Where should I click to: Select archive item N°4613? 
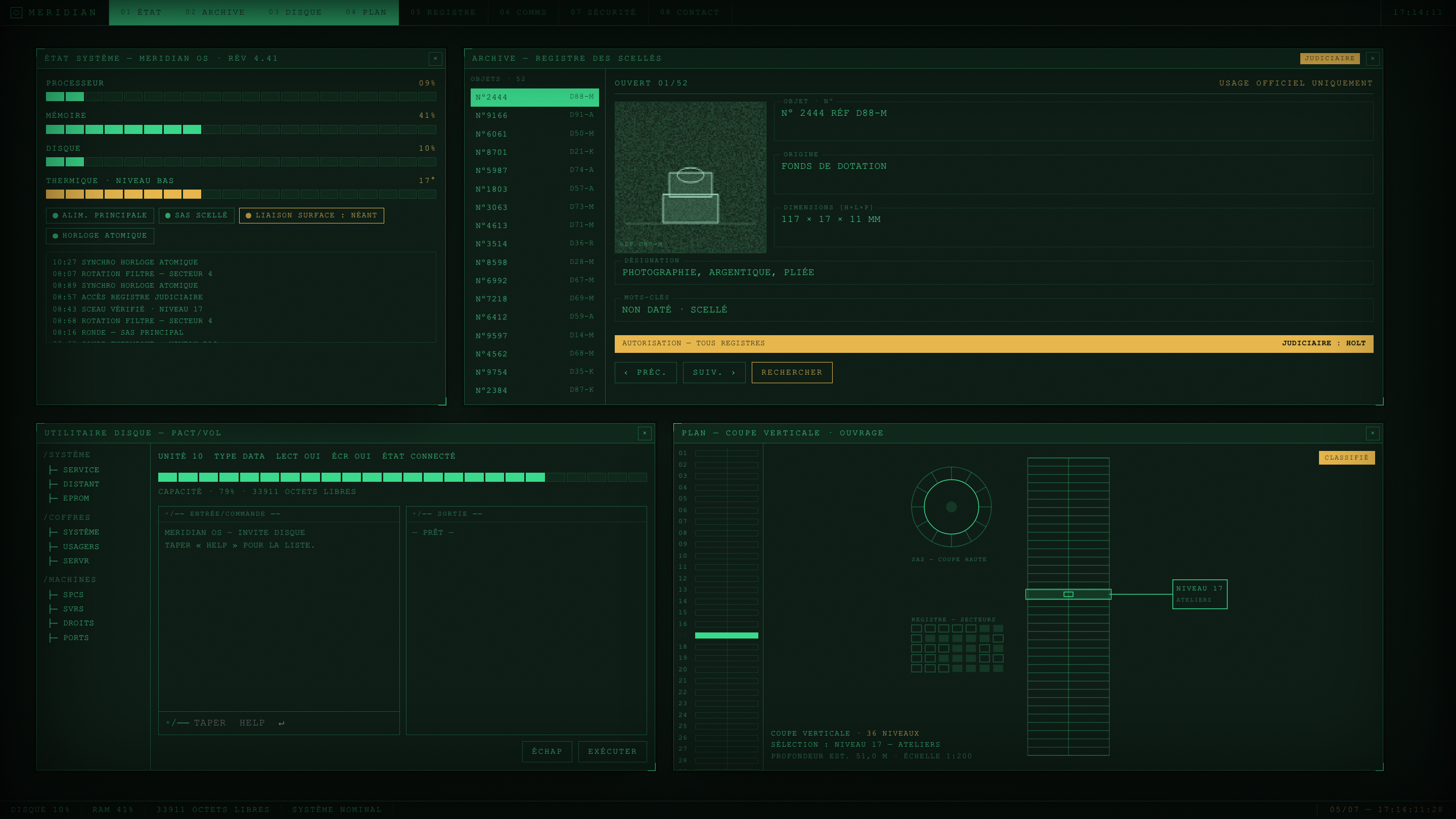click(x=535, y=225)
